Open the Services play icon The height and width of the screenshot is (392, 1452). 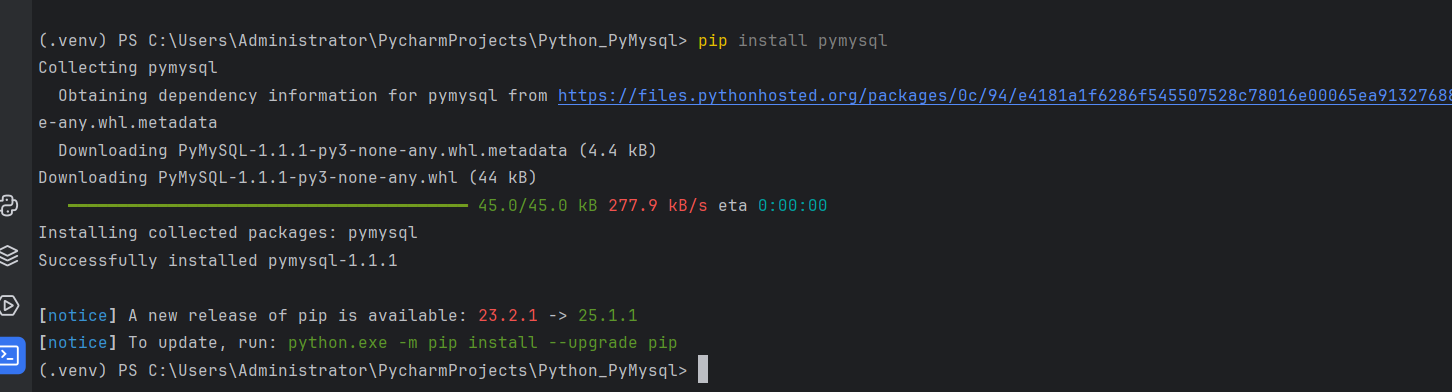(10, 305)
